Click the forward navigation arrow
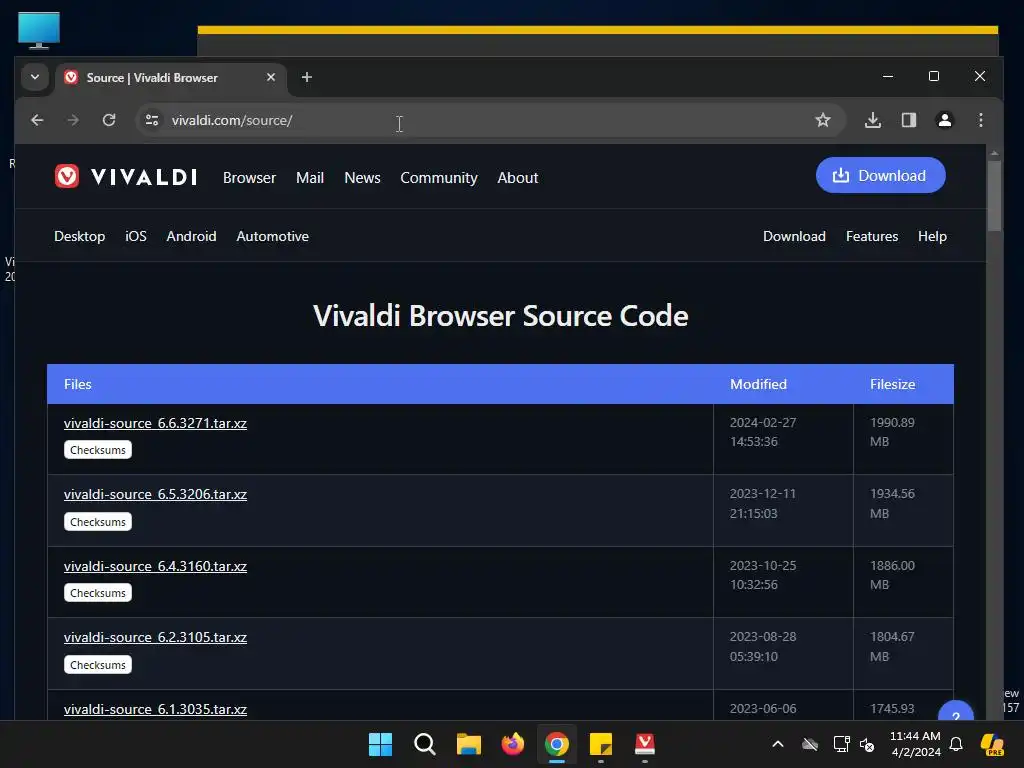The image size is (1024, 768). [73, 120]
